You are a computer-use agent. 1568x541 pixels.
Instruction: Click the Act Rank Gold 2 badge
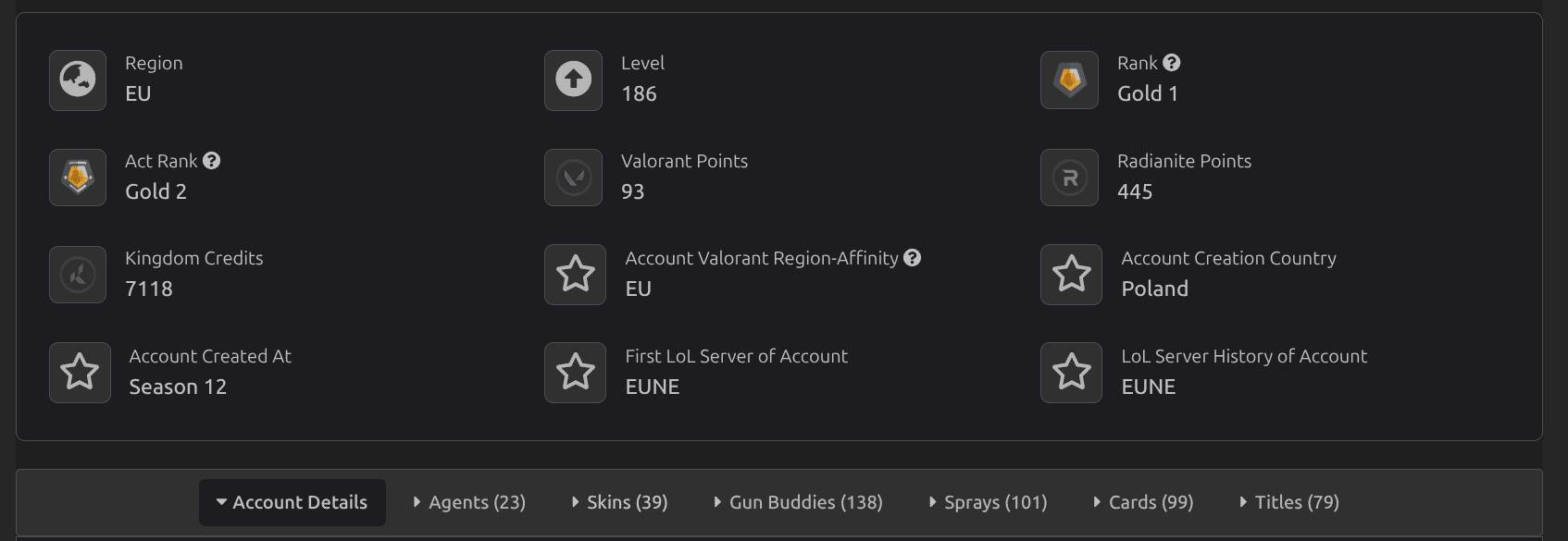[x=78, y=178]
